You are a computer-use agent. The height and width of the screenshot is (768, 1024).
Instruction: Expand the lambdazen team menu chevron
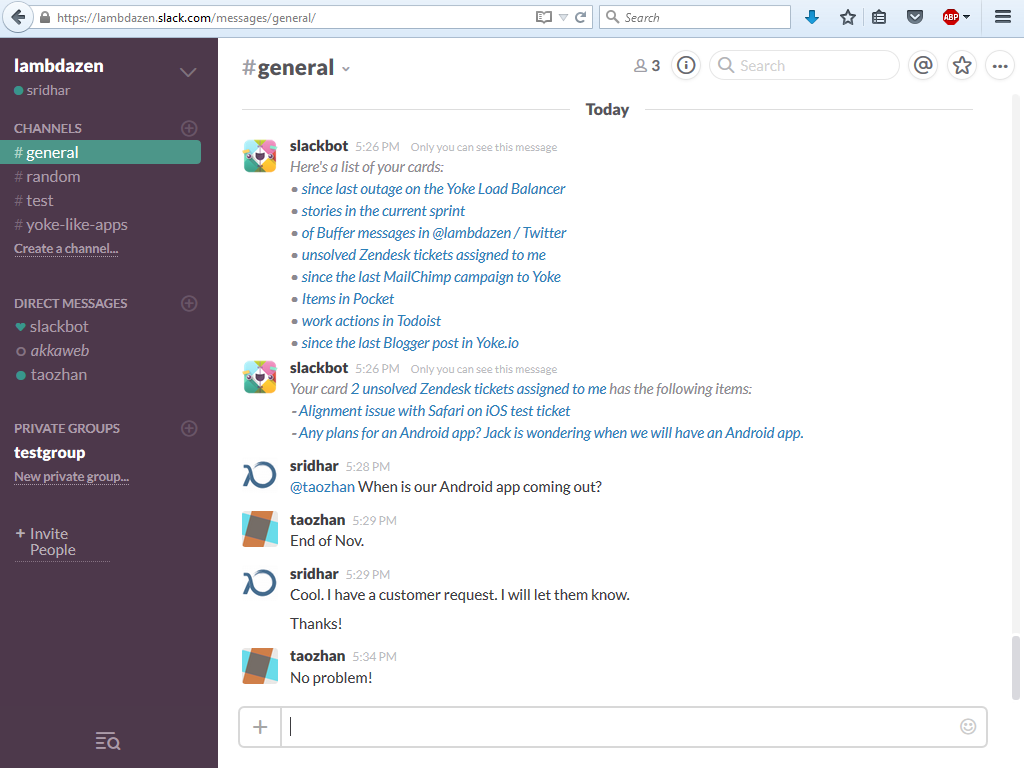coord(187,72)
